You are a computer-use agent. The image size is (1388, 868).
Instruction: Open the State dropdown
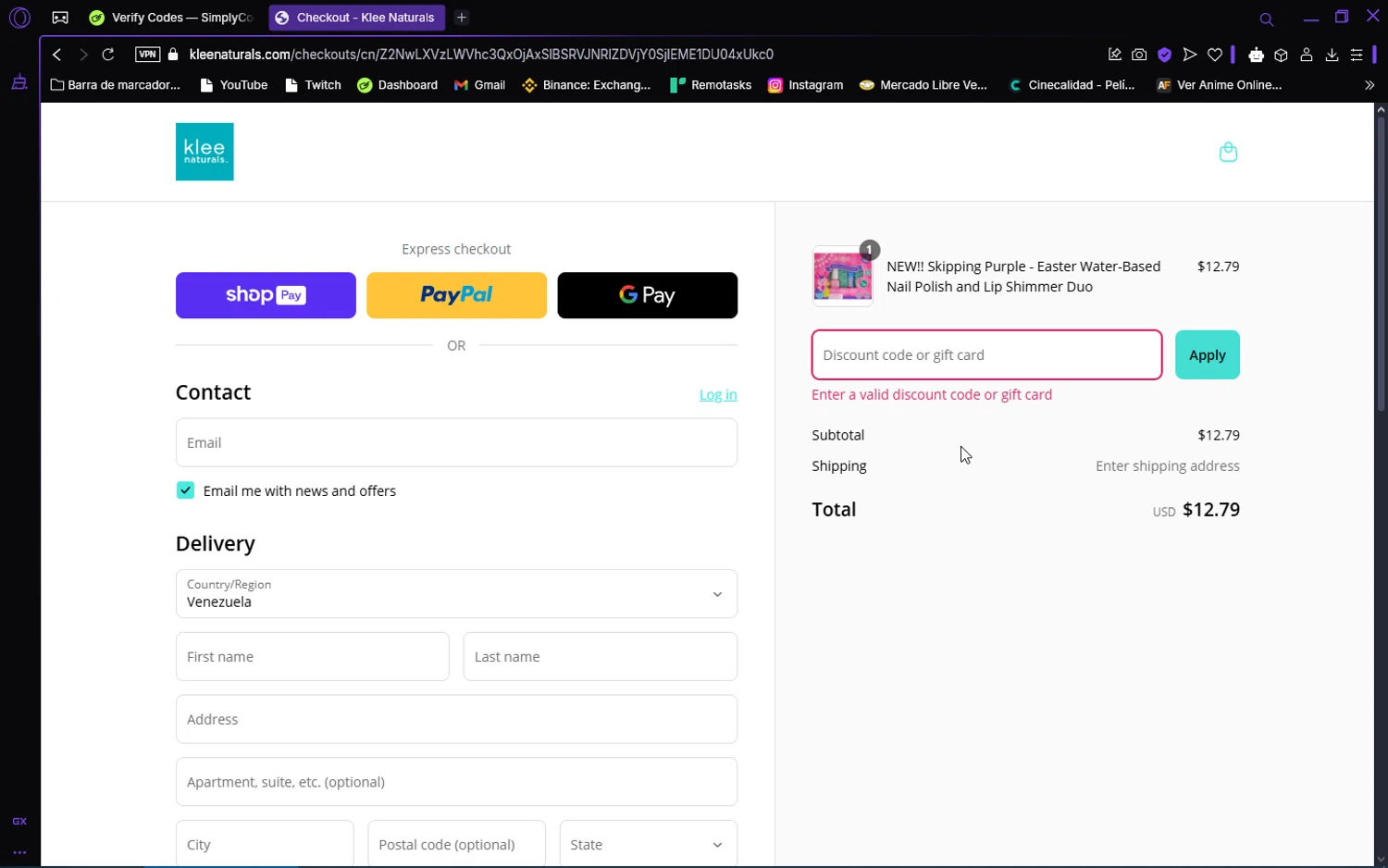(x=648, y=844)
